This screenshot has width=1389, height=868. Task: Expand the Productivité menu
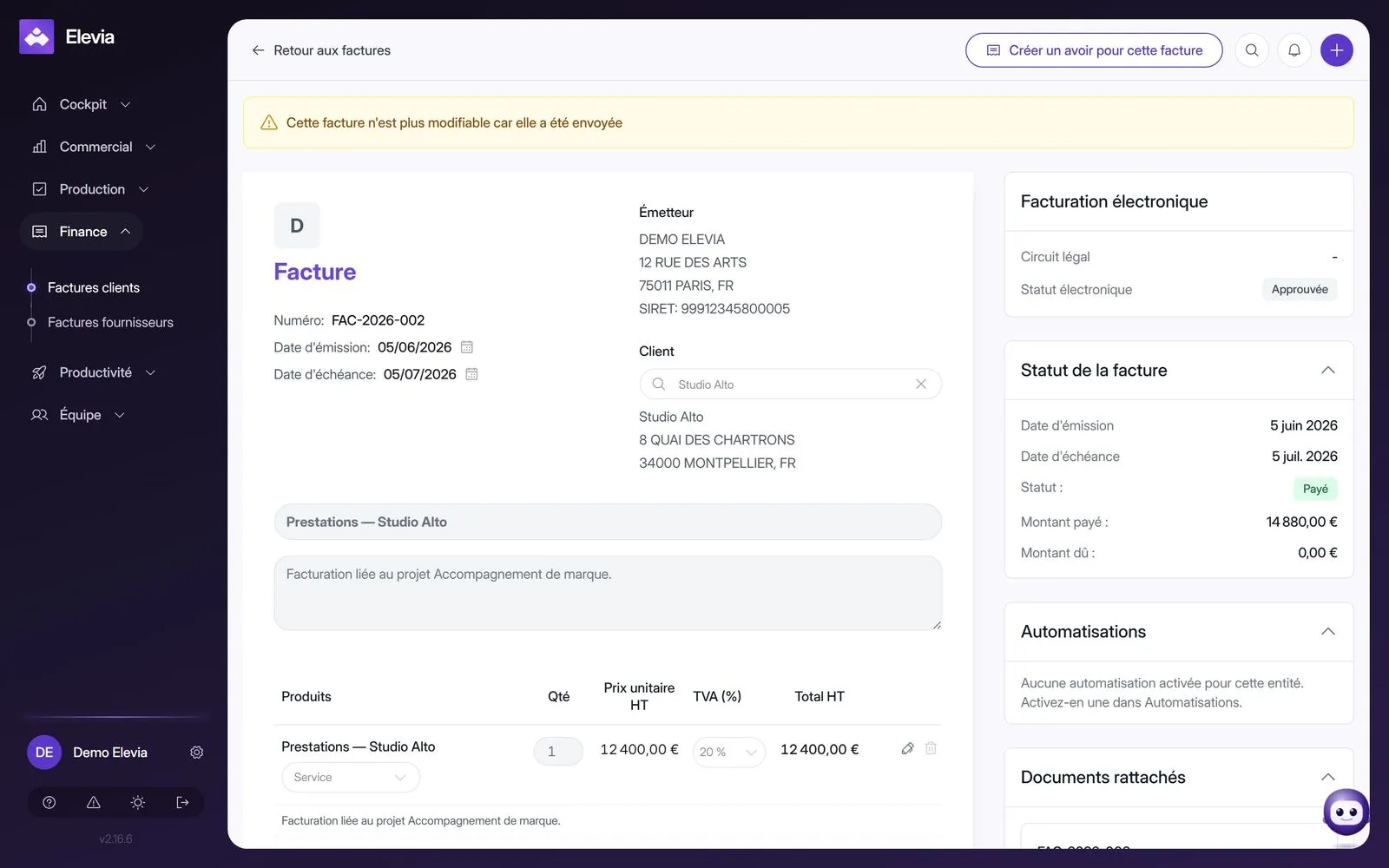94,372
